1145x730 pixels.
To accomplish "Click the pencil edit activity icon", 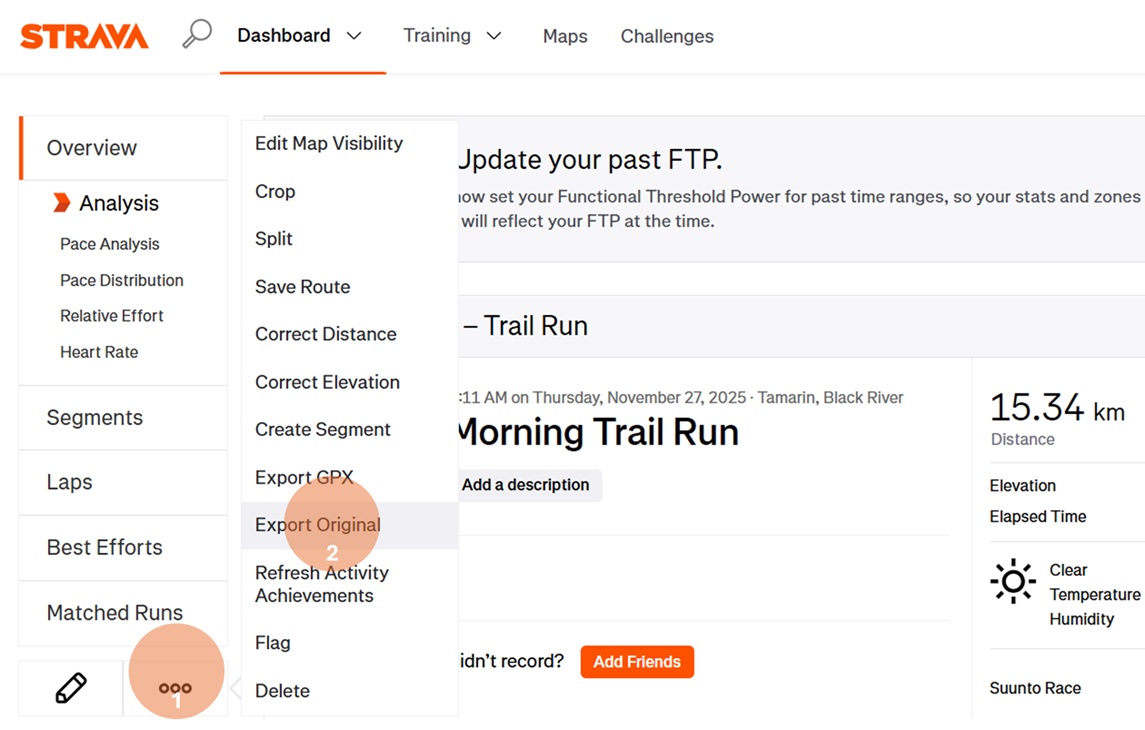I will coord(69,688).
